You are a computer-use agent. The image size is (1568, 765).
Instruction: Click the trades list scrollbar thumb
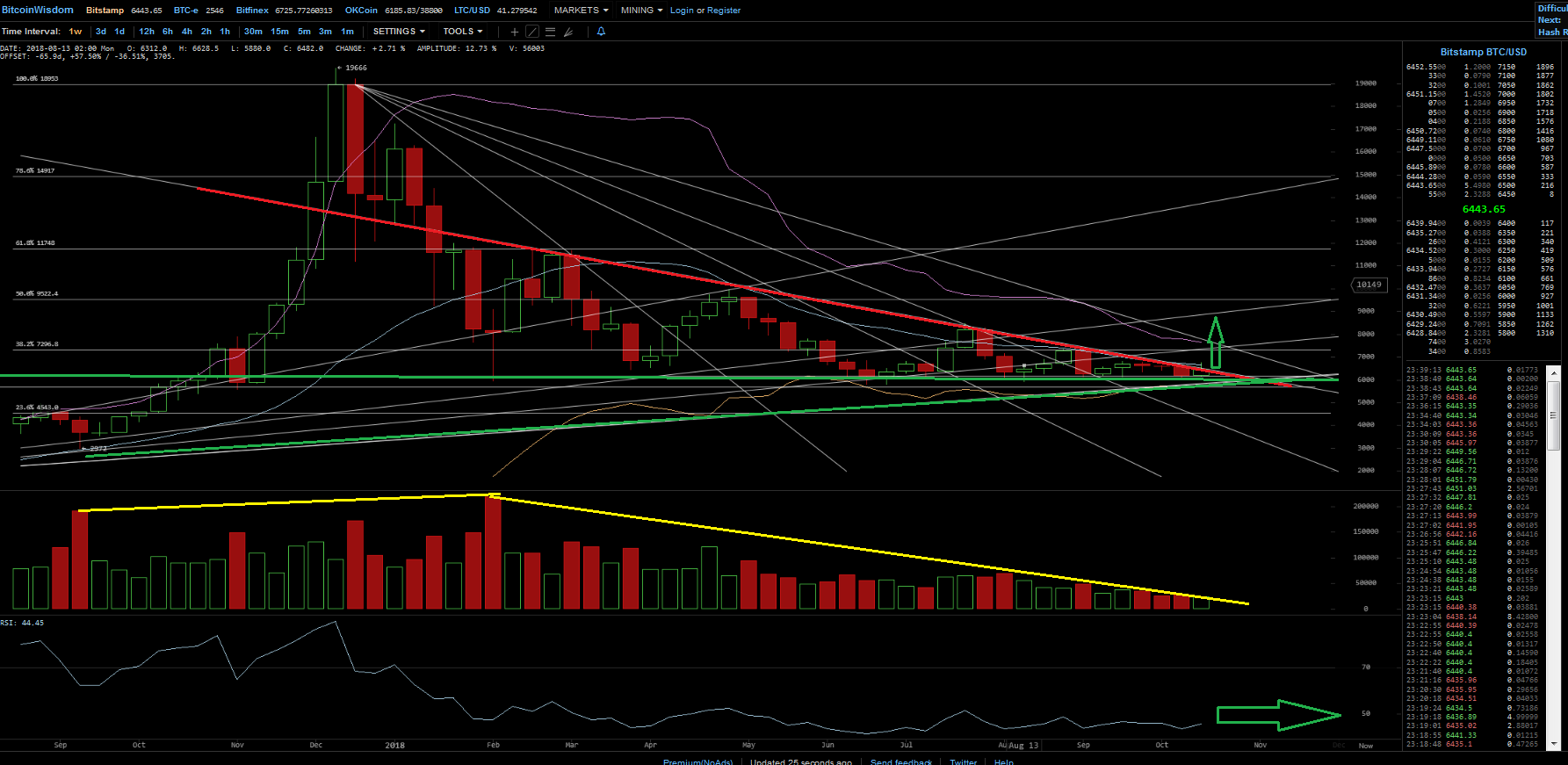(x=1553, y=415)
